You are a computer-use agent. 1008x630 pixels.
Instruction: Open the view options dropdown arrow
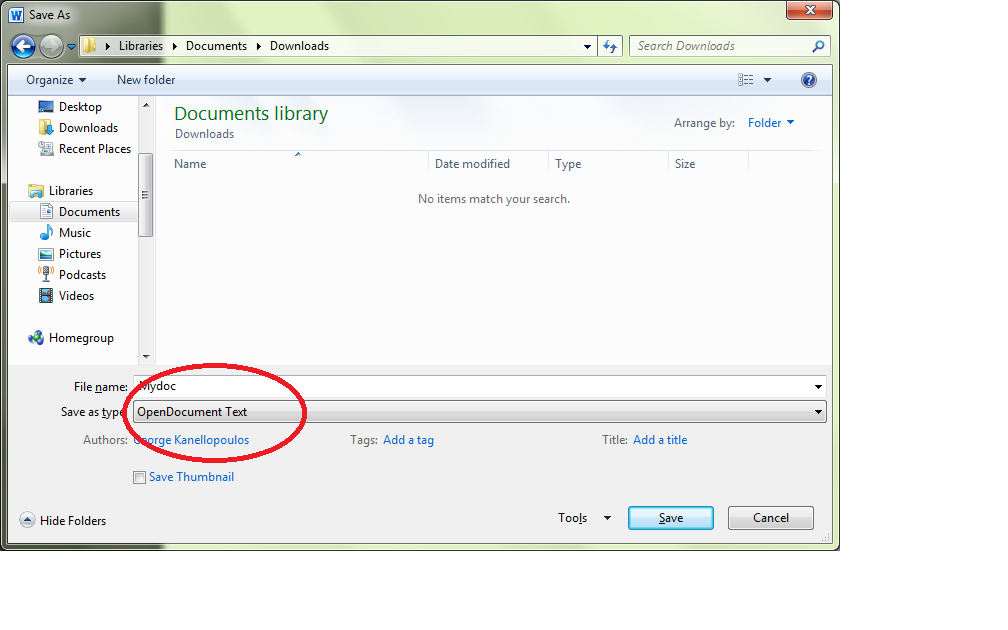(767, 80)
